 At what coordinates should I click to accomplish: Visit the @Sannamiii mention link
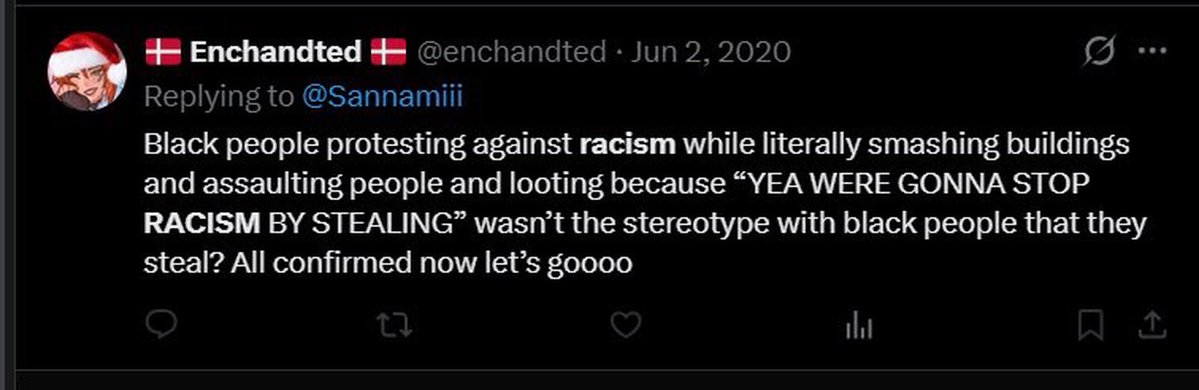[382, 97]
